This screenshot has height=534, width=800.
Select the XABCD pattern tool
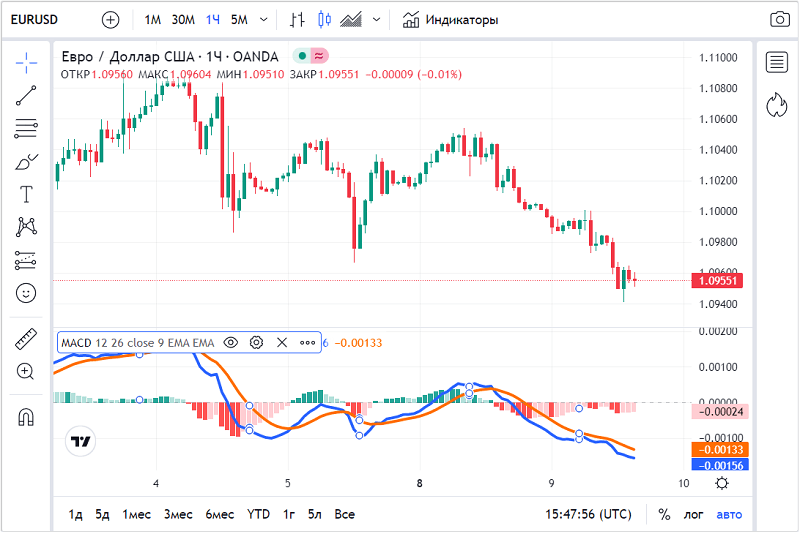(x=26, y=227)
